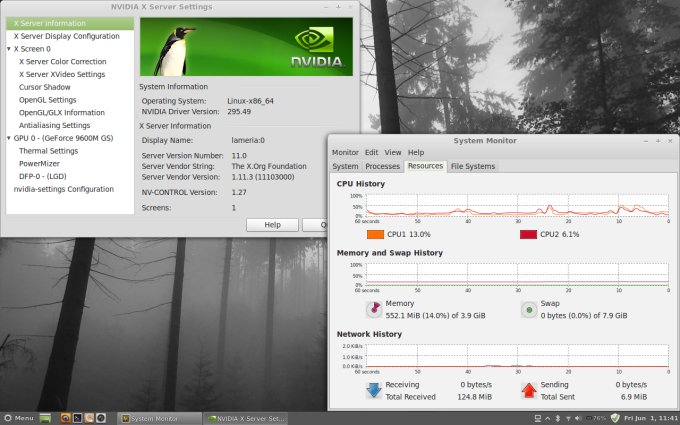680x425 pixels.
Task: Open the clock showing Fri Jun 1
Action: pos(651,418)
